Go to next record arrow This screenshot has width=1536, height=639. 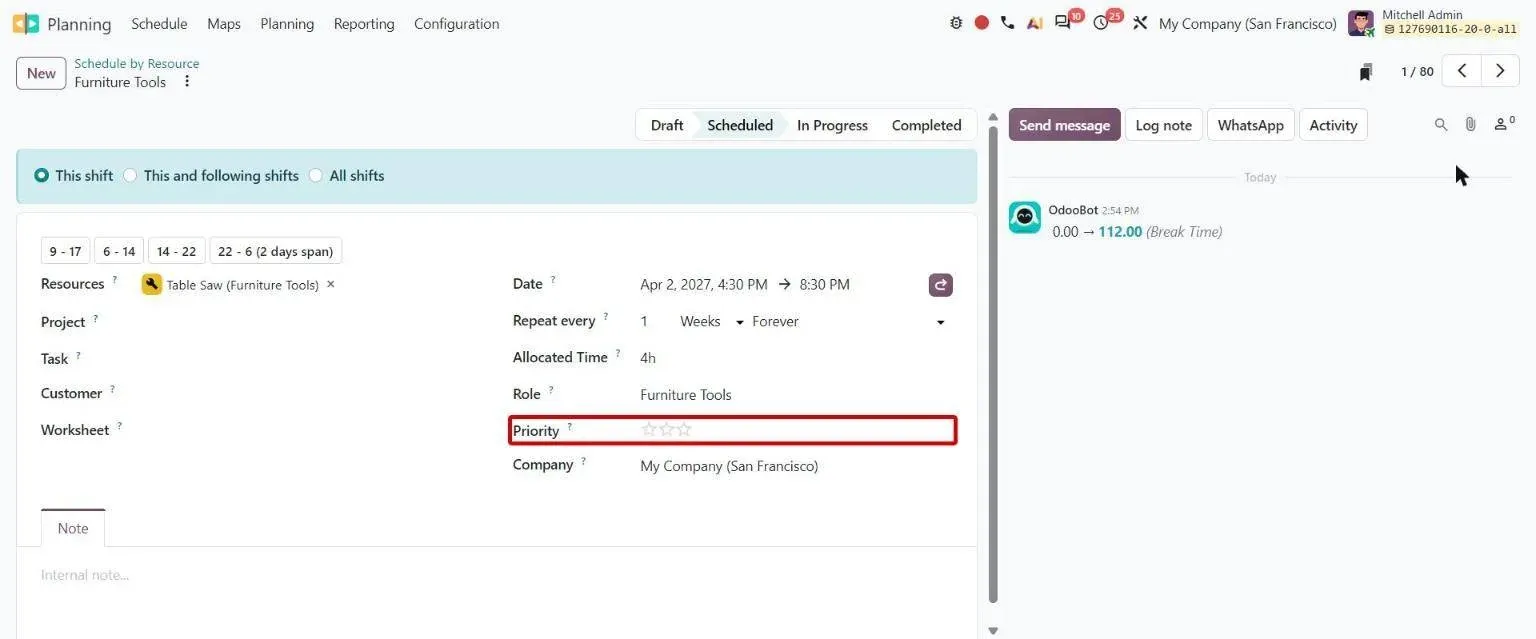point(1500,71)
